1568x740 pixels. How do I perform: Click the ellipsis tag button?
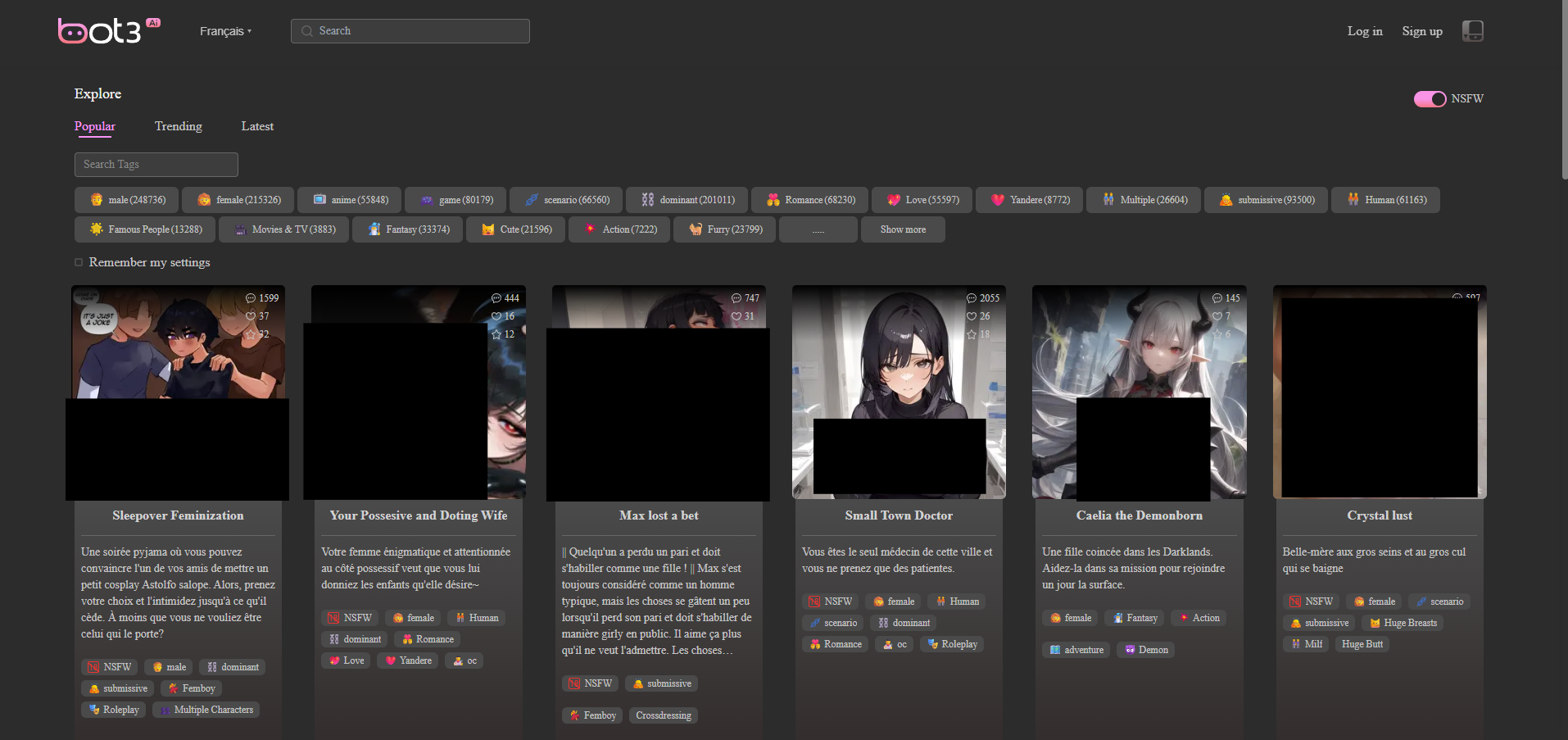(x=818, y=229)
